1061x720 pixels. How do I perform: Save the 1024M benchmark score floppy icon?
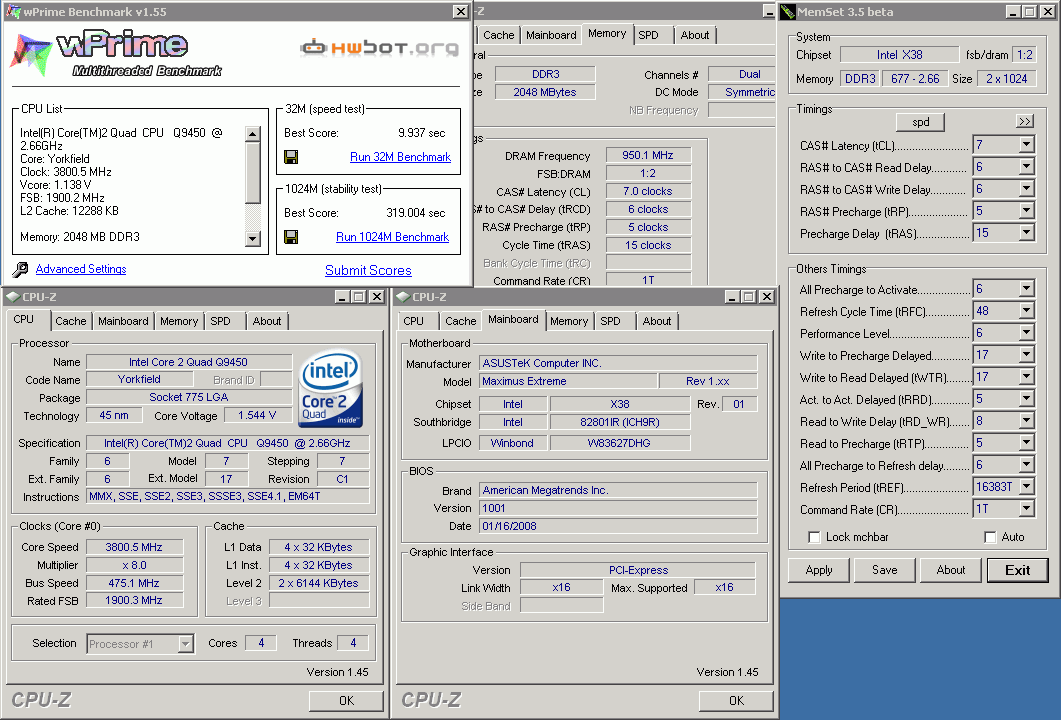[x=291, y=237]
